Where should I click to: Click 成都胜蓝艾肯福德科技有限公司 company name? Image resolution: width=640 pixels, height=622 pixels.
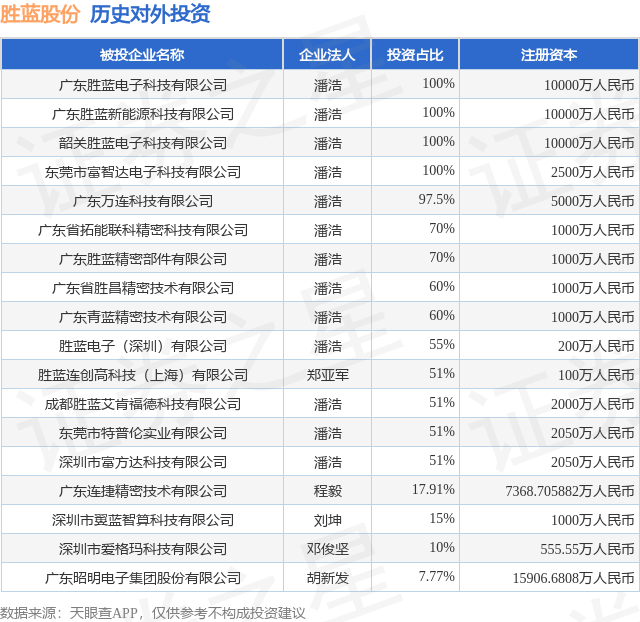pos(142,404)
